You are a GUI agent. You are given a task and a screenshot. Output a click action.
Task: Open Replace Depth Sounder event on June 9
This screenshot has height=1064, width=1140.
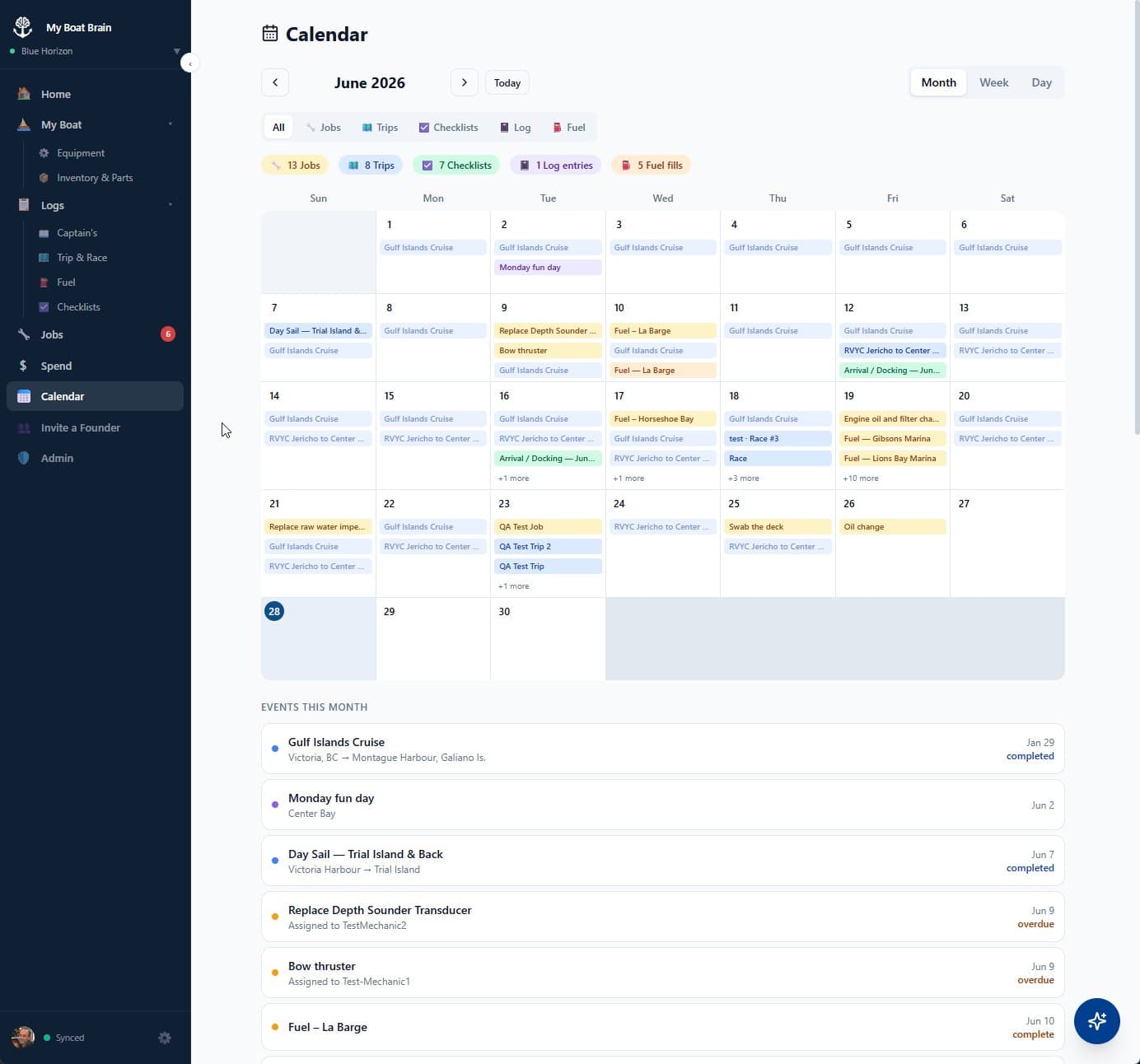click(x=548, y=331)
